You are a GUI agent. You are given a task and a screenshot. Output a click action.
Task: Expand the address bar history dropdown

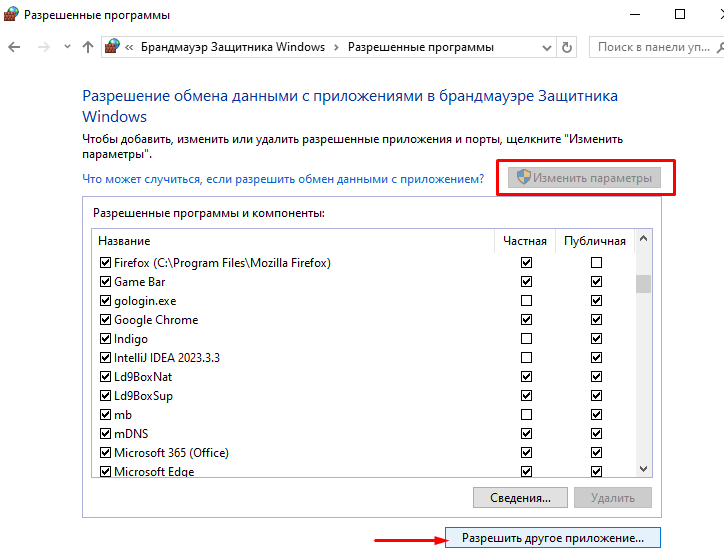click(x=547, y=48)
